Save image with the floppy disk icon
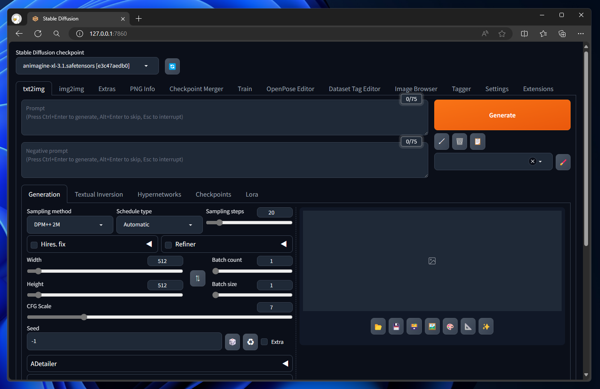600x389 pixels. 396,327
